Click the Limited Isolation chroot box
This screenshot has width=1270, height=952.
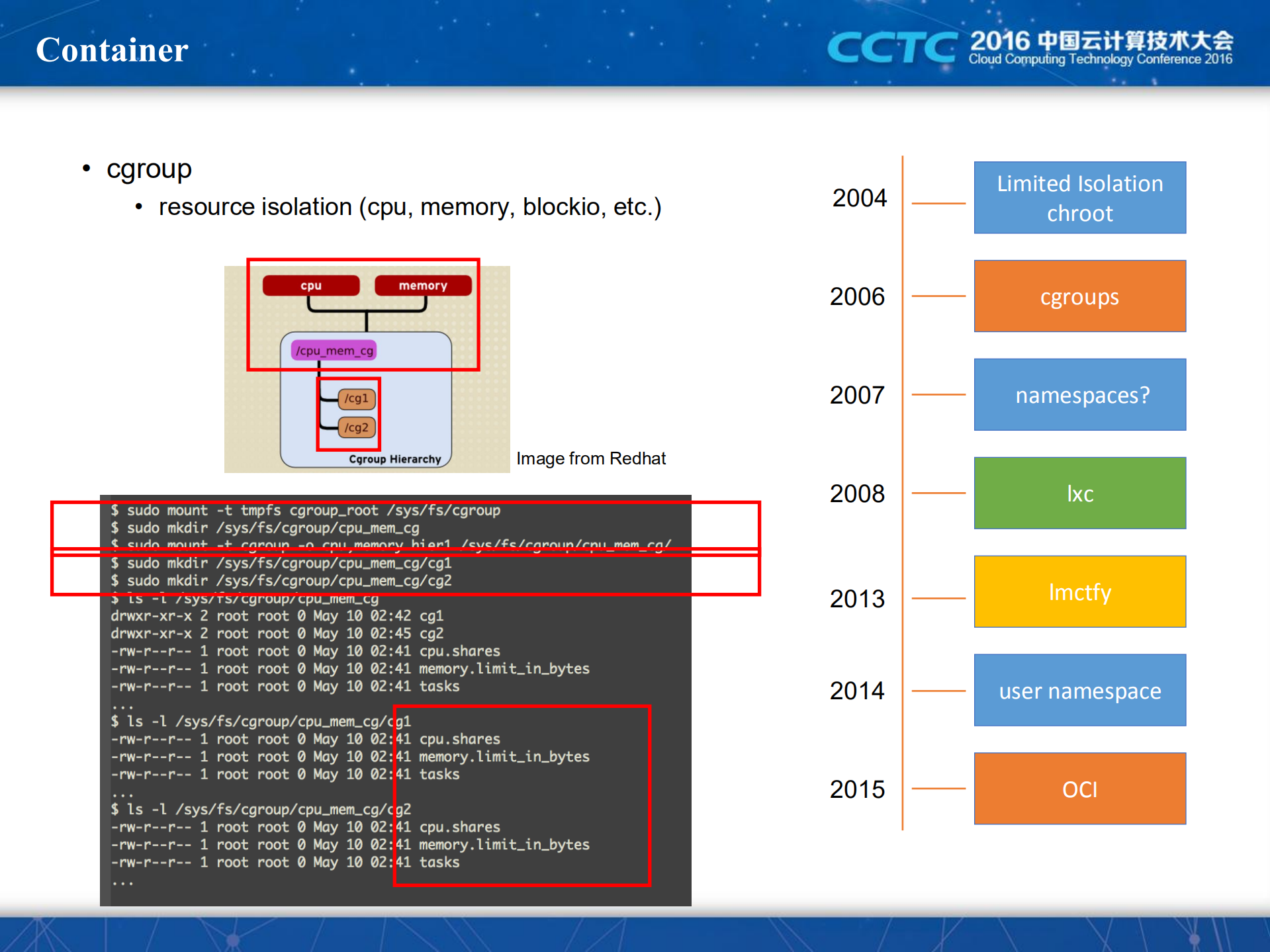click(x=1079, y=197)
